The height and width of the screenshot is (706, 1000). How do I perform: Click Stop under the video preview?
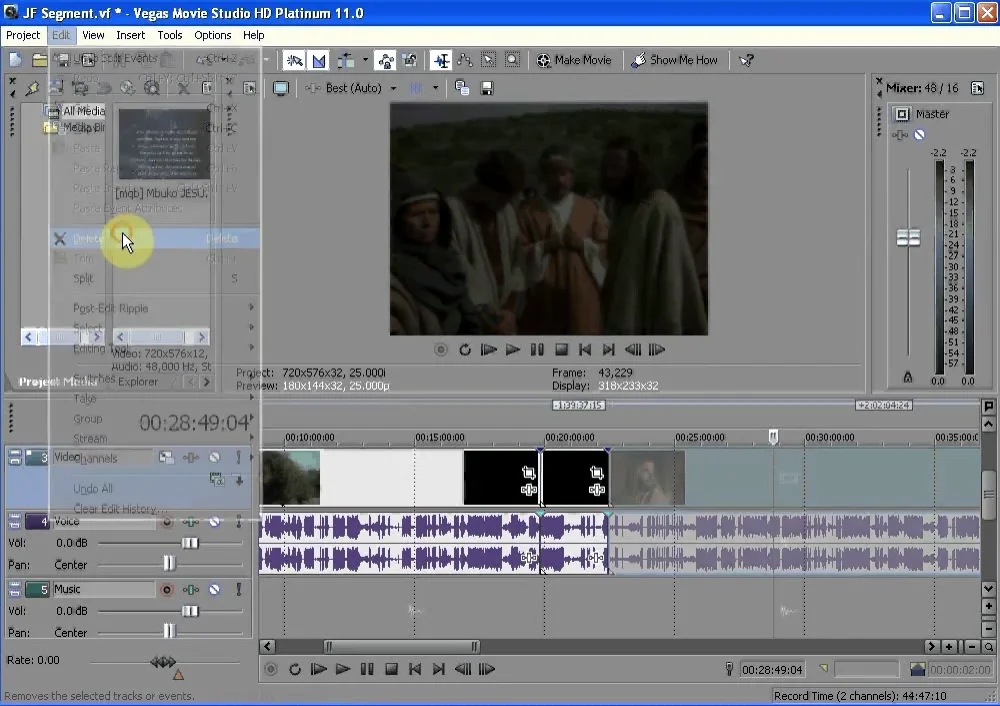point(561,349)
